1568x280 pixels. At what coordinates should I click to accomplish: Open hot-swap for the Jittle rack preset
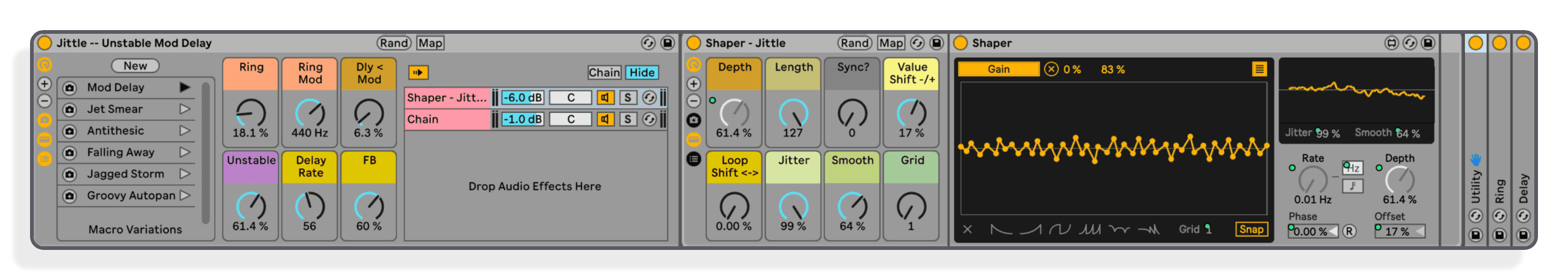click(x=648, y=43)
